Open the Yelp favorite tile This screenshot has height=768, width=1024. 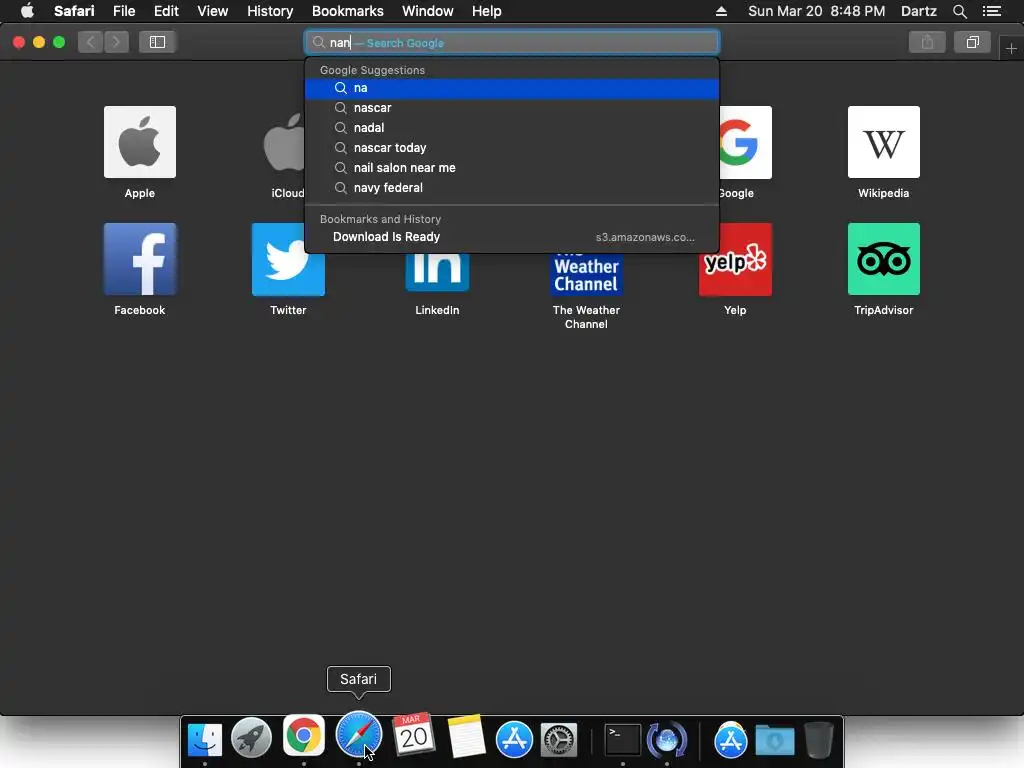735,259
